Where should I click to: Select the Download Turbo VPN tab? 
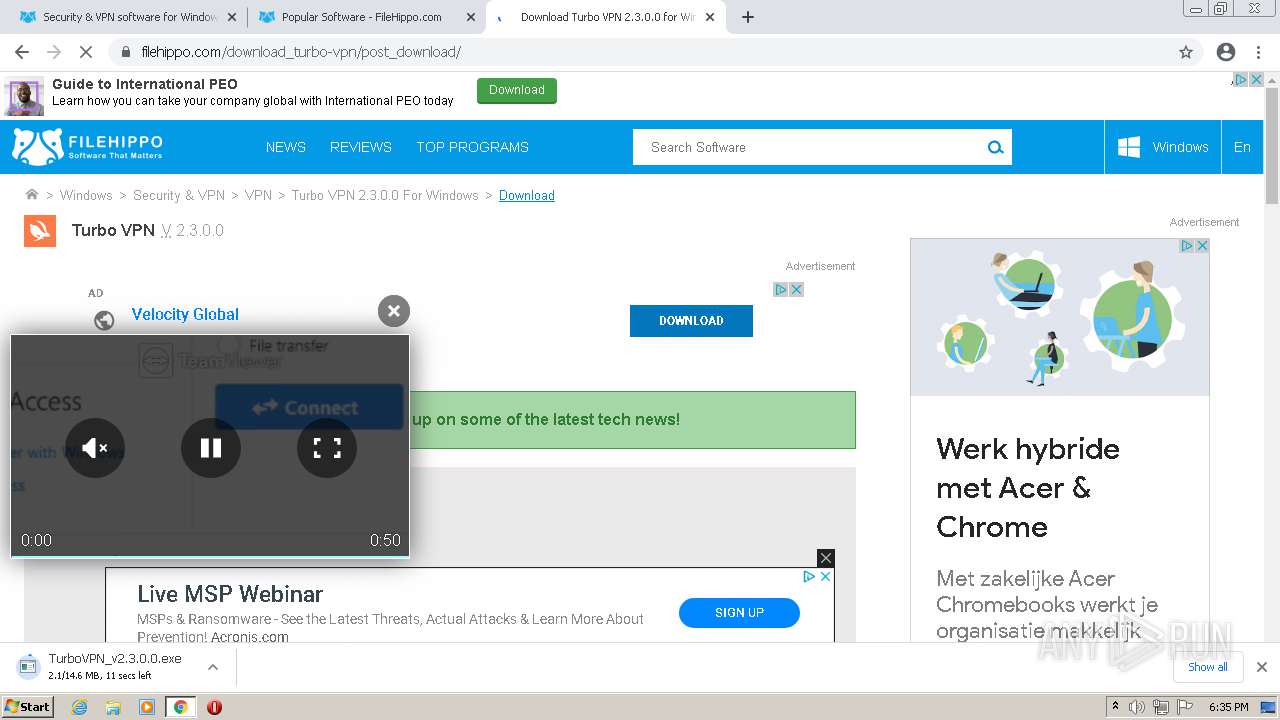coord(605,17)
